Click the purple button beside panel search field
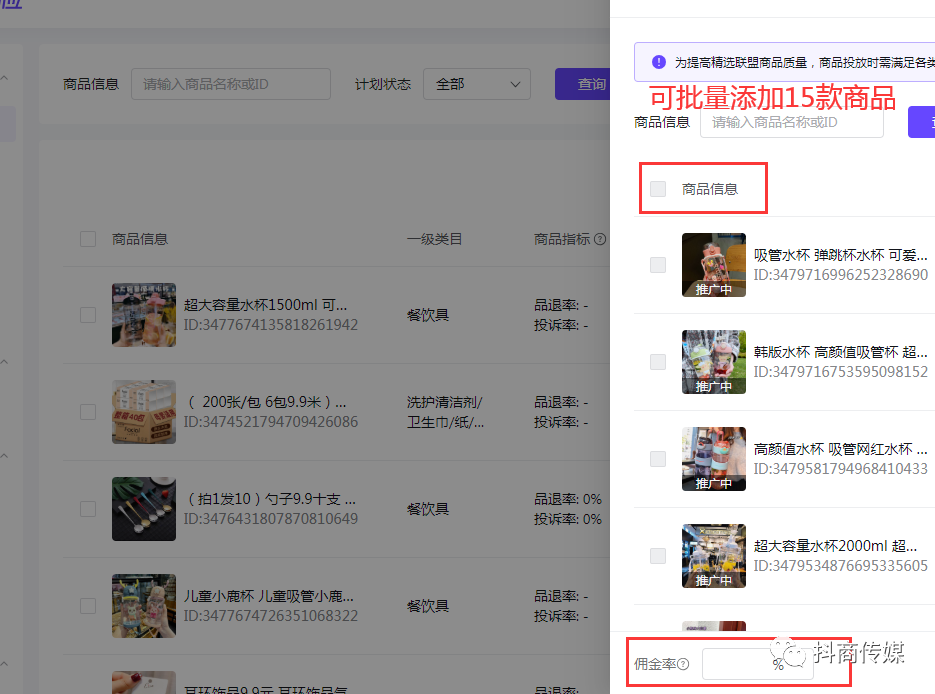The height and width of the screenshot is (694, 935). (921, 122)
